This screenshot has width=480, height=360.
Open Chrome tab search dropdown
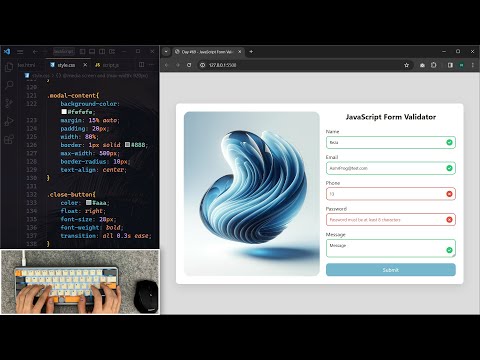pyautogui.click(x=166, y=52)
